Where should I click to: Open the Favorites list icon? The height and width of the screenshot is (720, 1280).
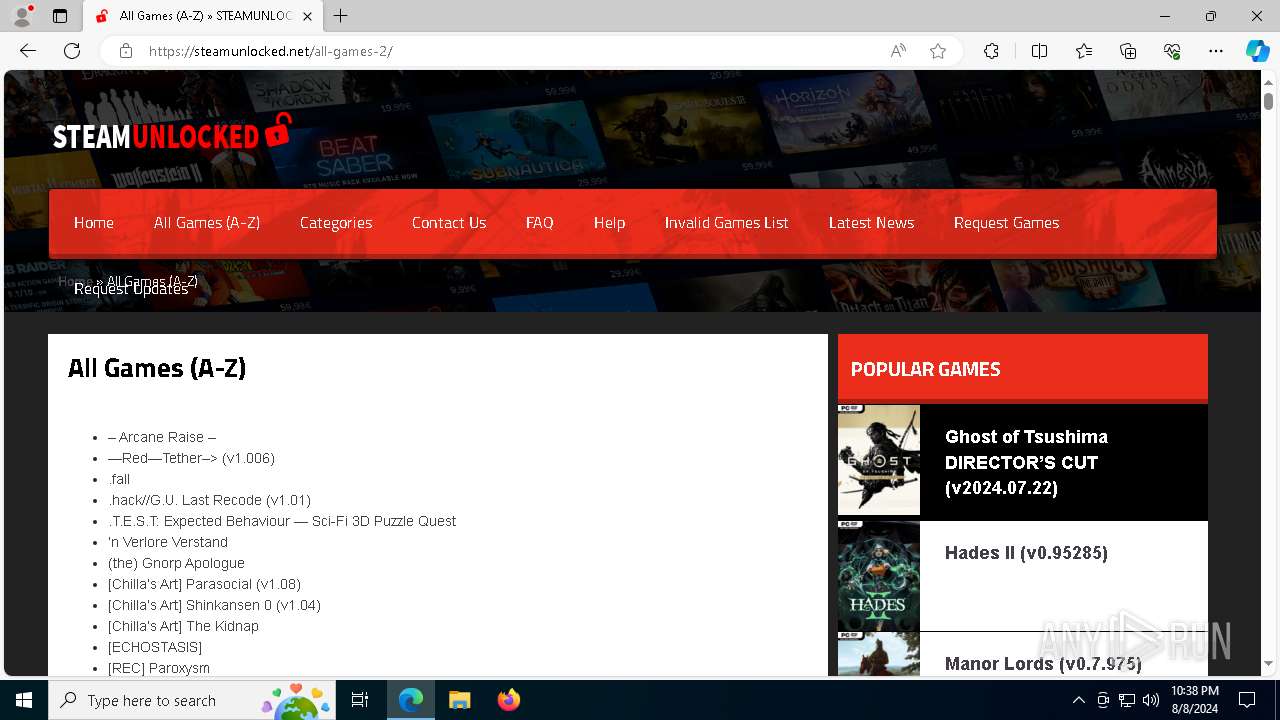click(1084, 51)
